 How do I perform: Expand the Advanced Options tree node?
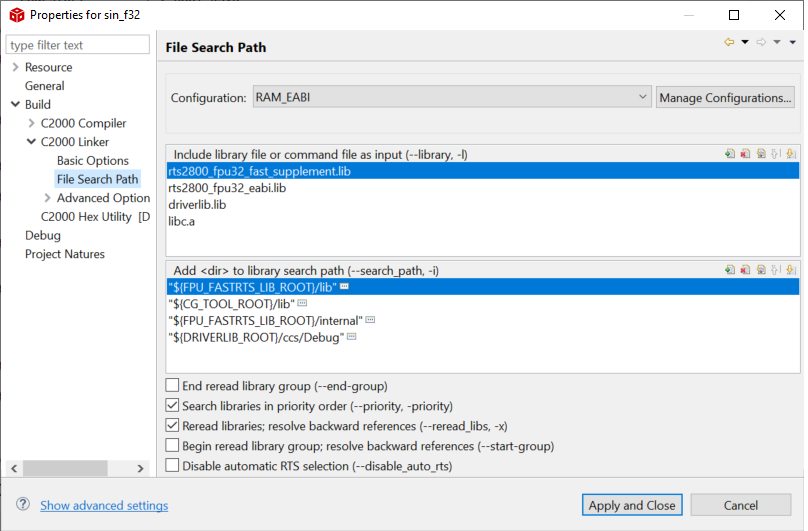point(46,198)
